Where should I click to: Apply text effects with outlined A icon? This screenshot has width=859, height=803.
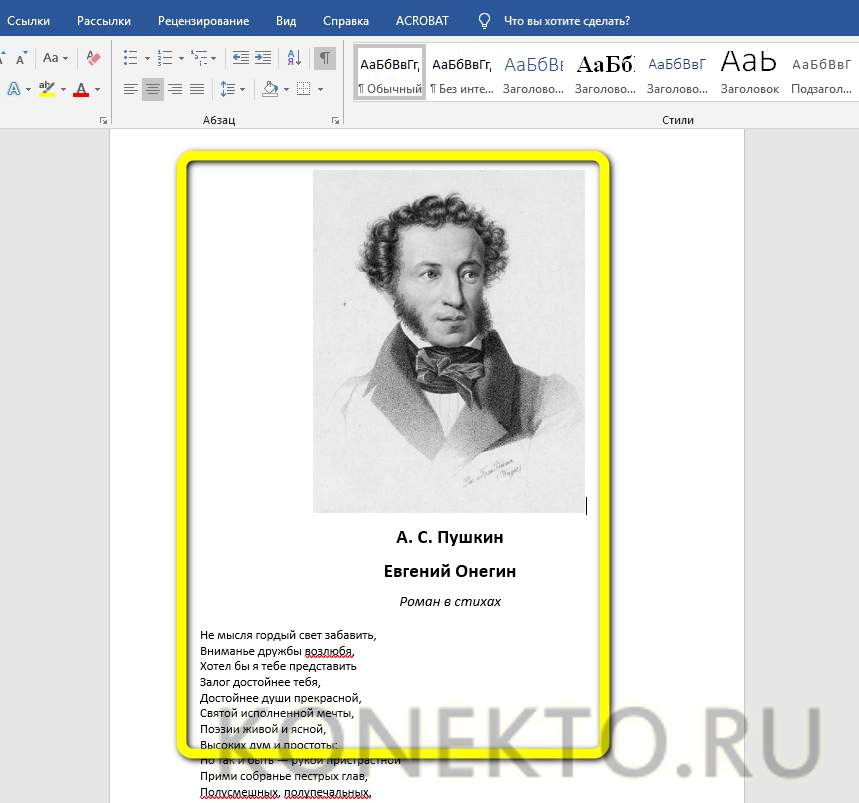pos(14,89)
